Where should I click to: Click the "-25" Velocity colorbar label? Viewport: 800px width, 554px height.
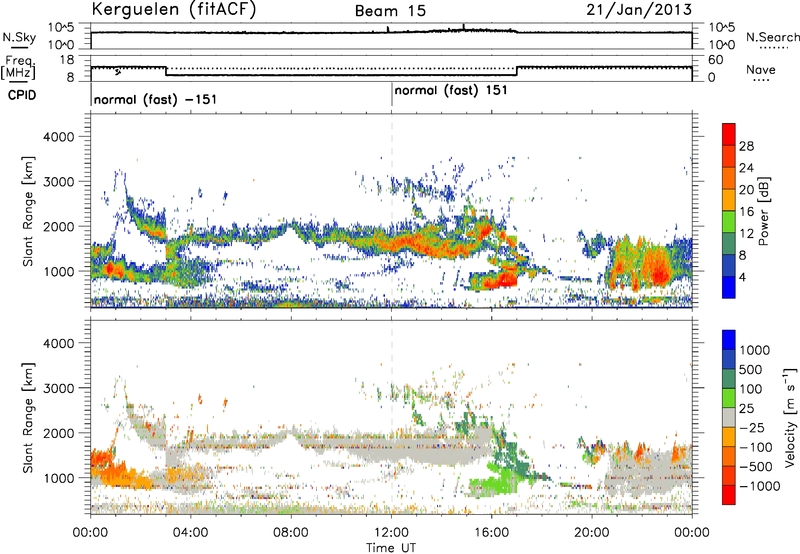(x=752, y=427)
